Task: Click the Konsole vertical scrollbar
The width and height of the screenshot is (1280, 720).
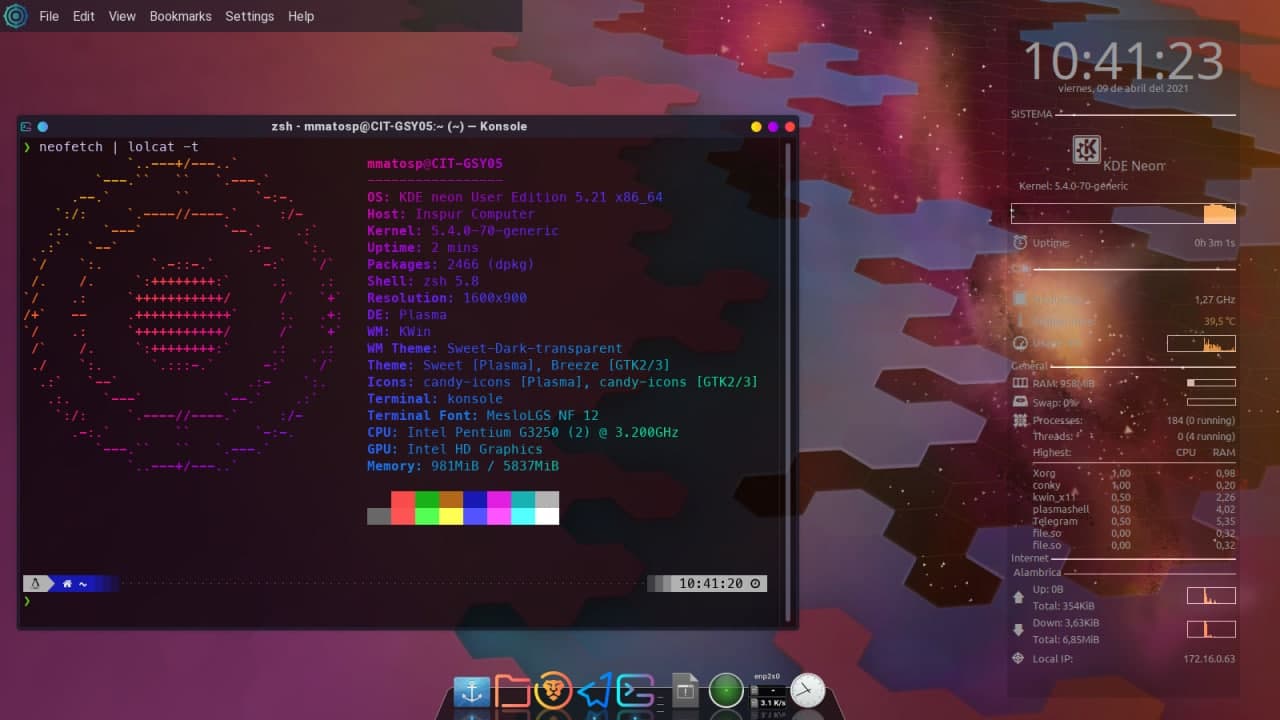Action: click(x=790, y=380)
